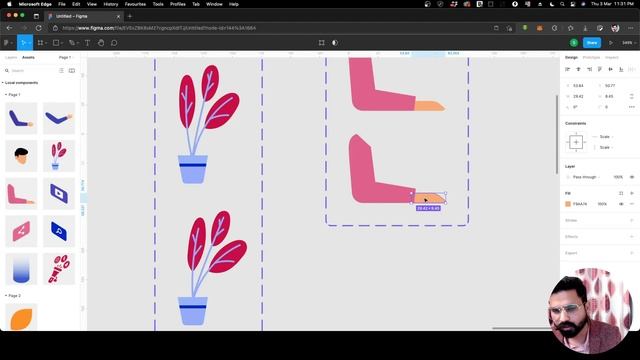Click the blue gradient component thumbnail

tap(21, 269)
